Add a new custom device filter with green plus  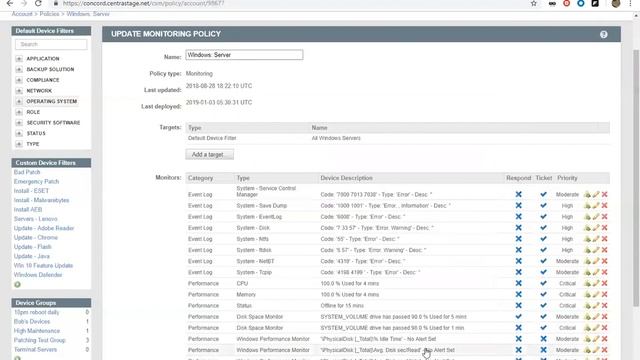coord(17,284)
